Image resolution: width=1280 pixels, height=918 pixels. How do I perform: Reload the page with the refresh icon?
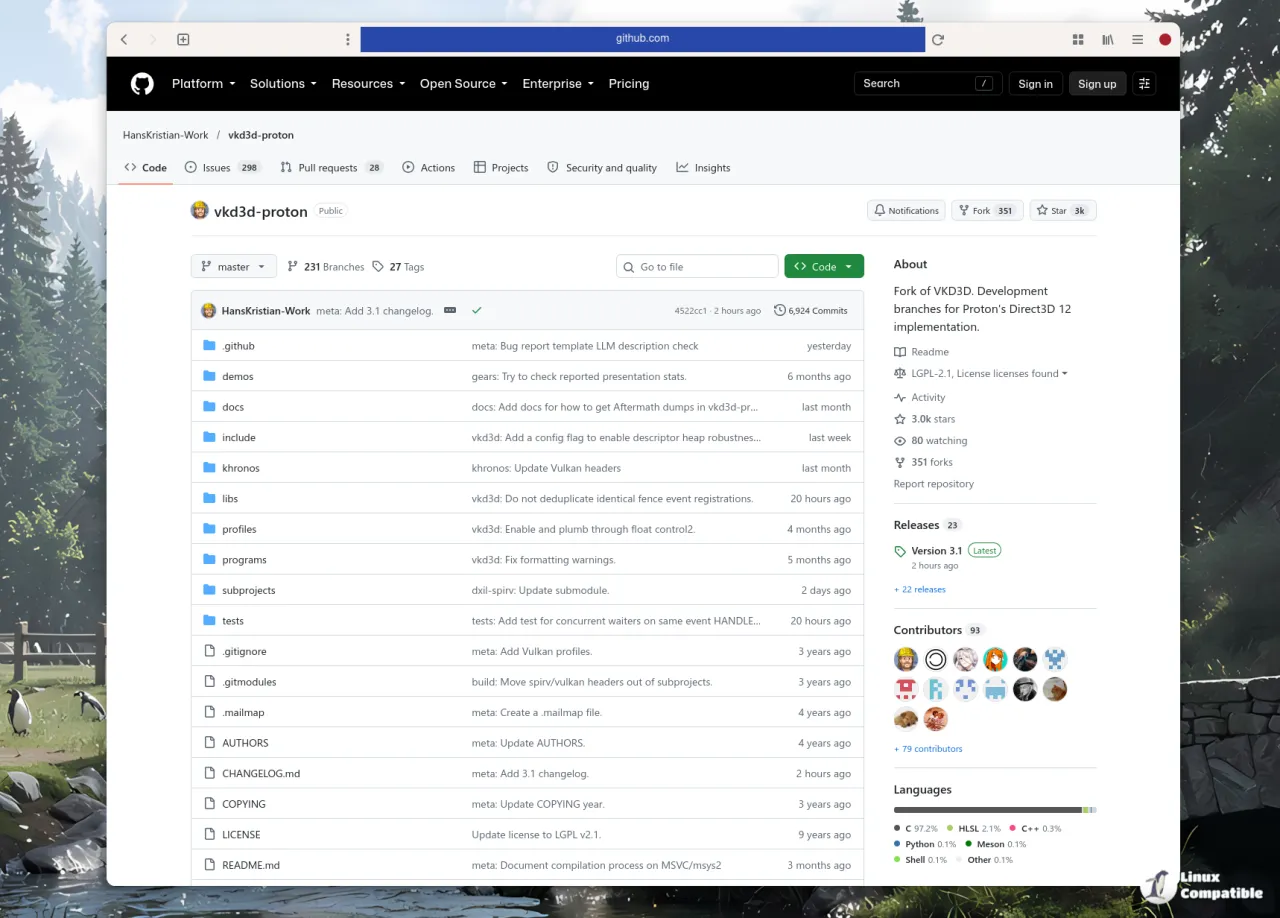coord(937,39)
